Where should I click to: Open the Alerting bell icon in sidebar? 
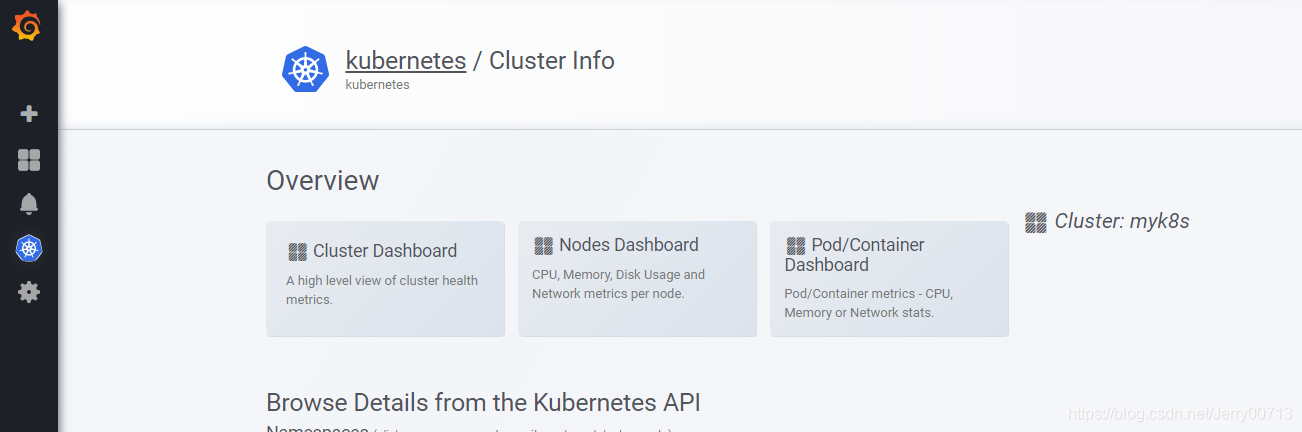[x=29, y=204]
